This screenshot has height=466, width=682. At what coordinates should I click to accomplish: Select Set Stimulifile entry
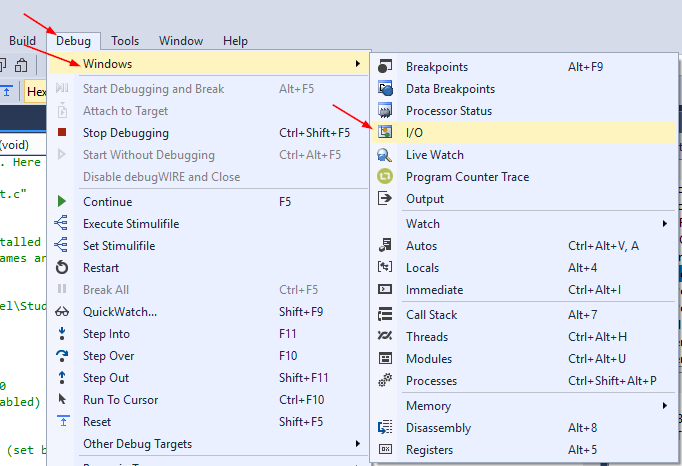tap(208, 245)
